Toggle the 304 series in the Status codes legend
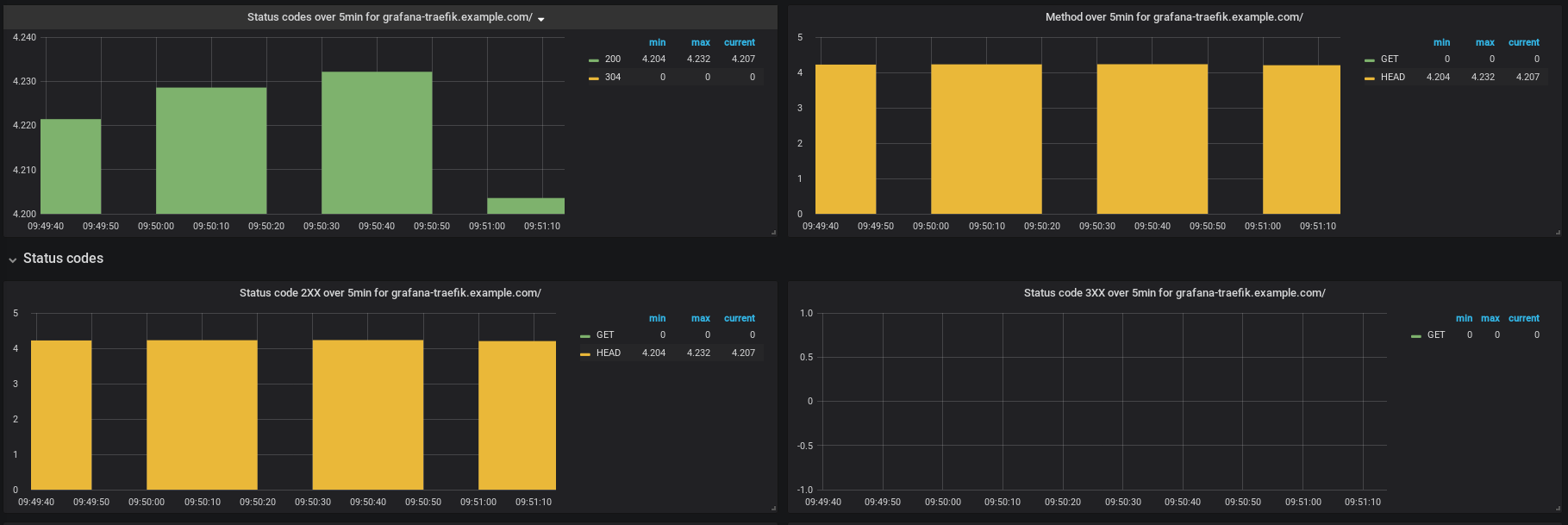 click(613, 78)
